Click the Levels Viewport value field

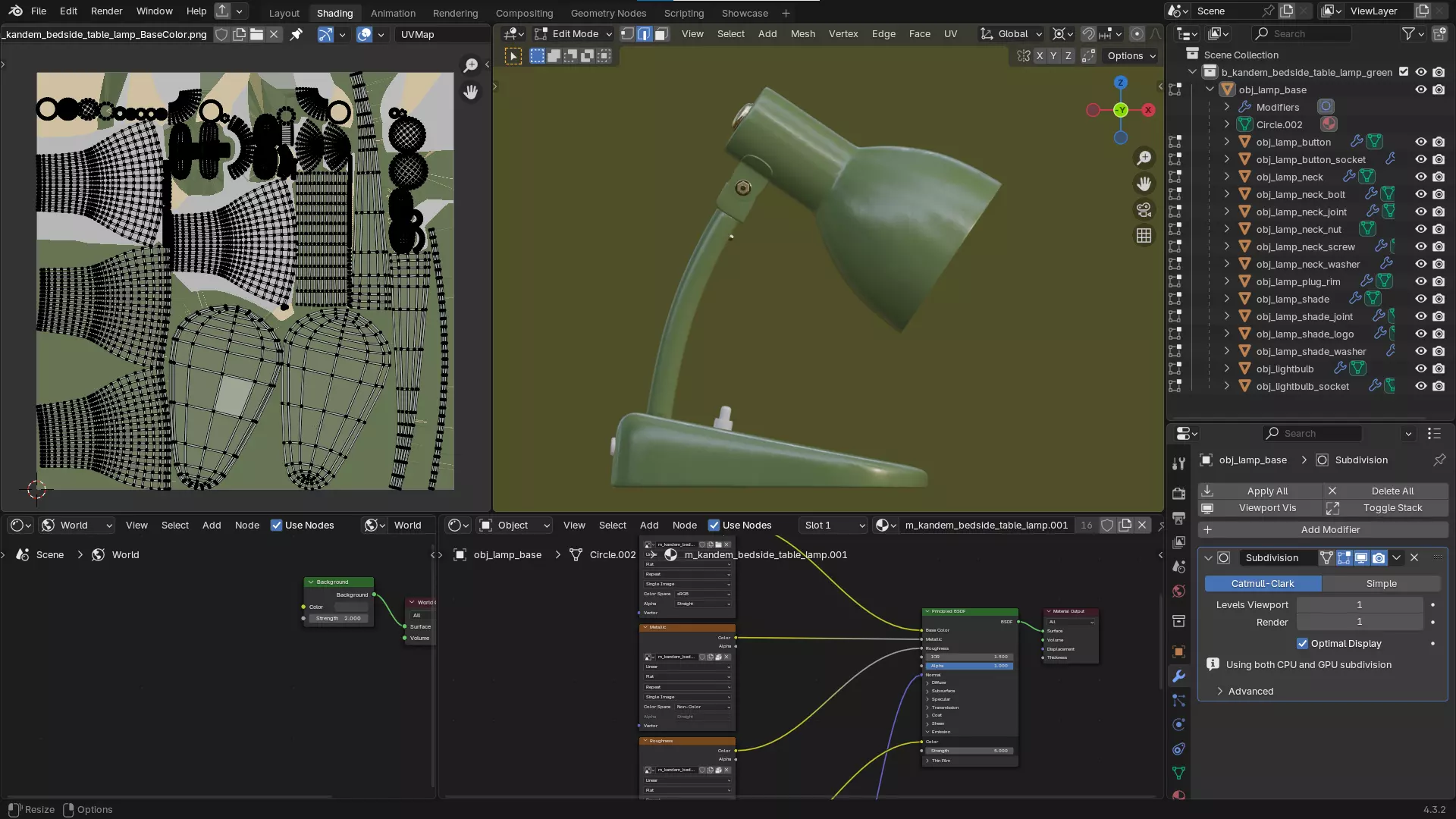pyautogui.click(x=1359, y=605)
